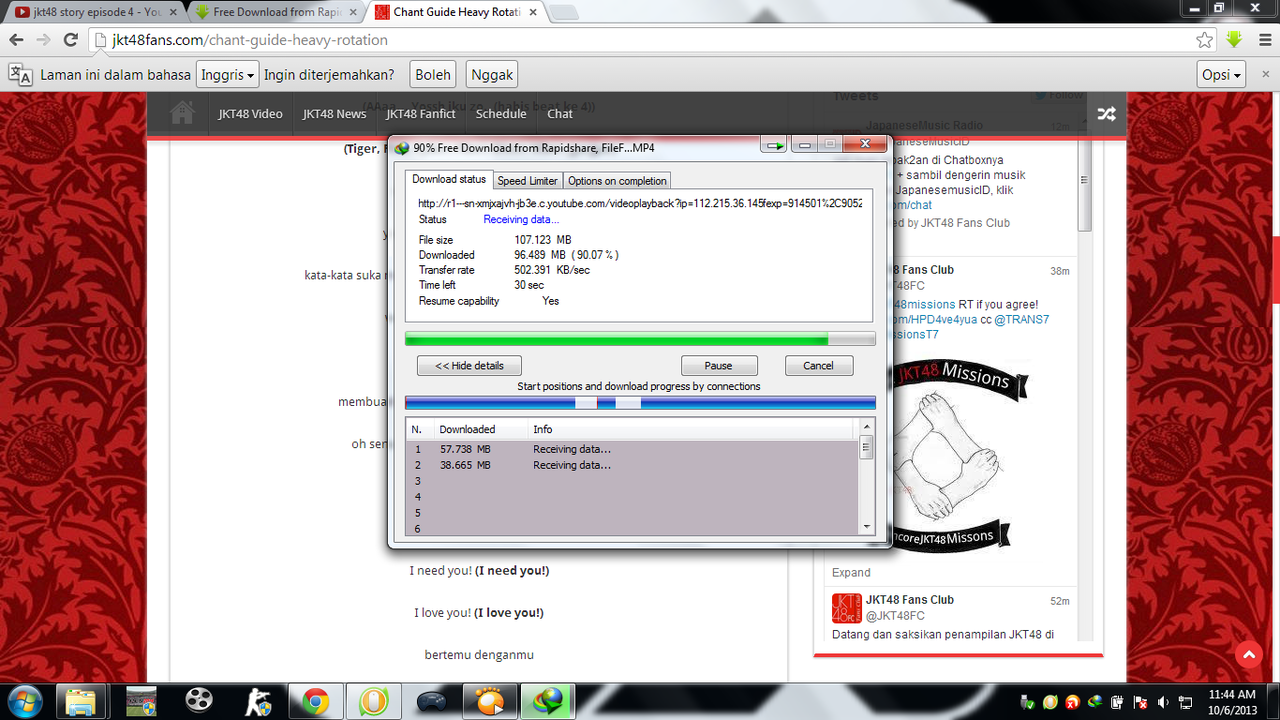
Task: Open Schedule menu item
Action: coord(501,114)
